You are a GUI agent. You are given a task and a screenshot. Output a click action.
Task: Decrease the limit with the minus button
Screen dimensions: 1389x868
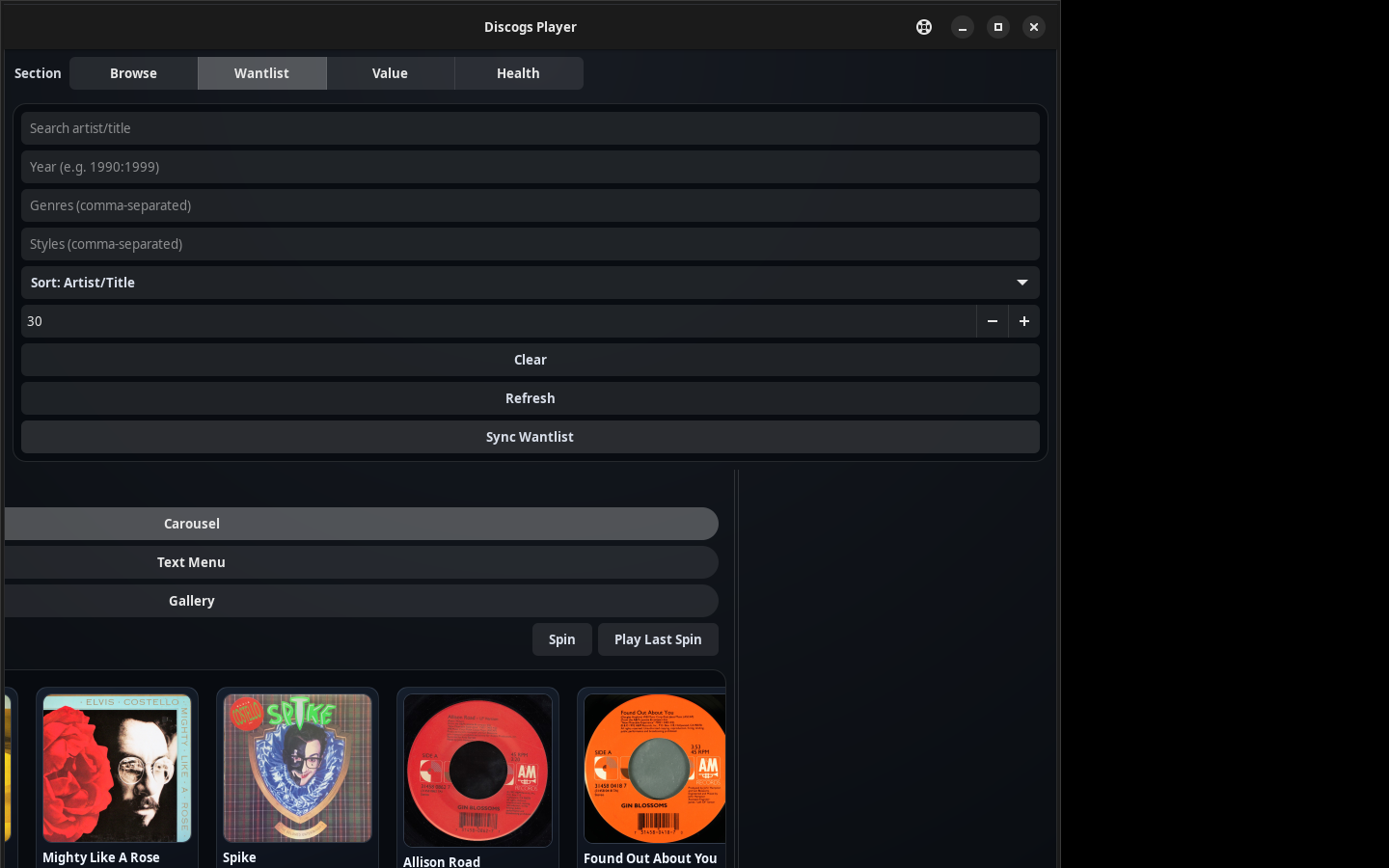tap(993, 321)
